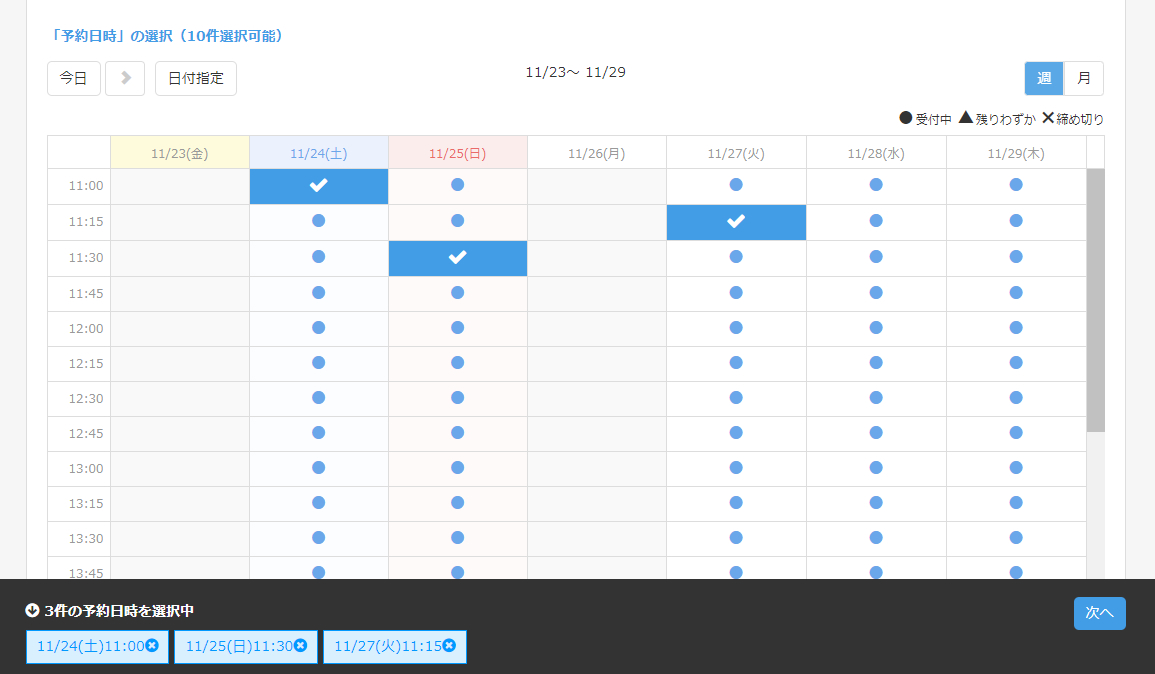Screen dimensions: 1155x674
Task: Open the 日付指定 date picker
Action: (x=196, y=78)
